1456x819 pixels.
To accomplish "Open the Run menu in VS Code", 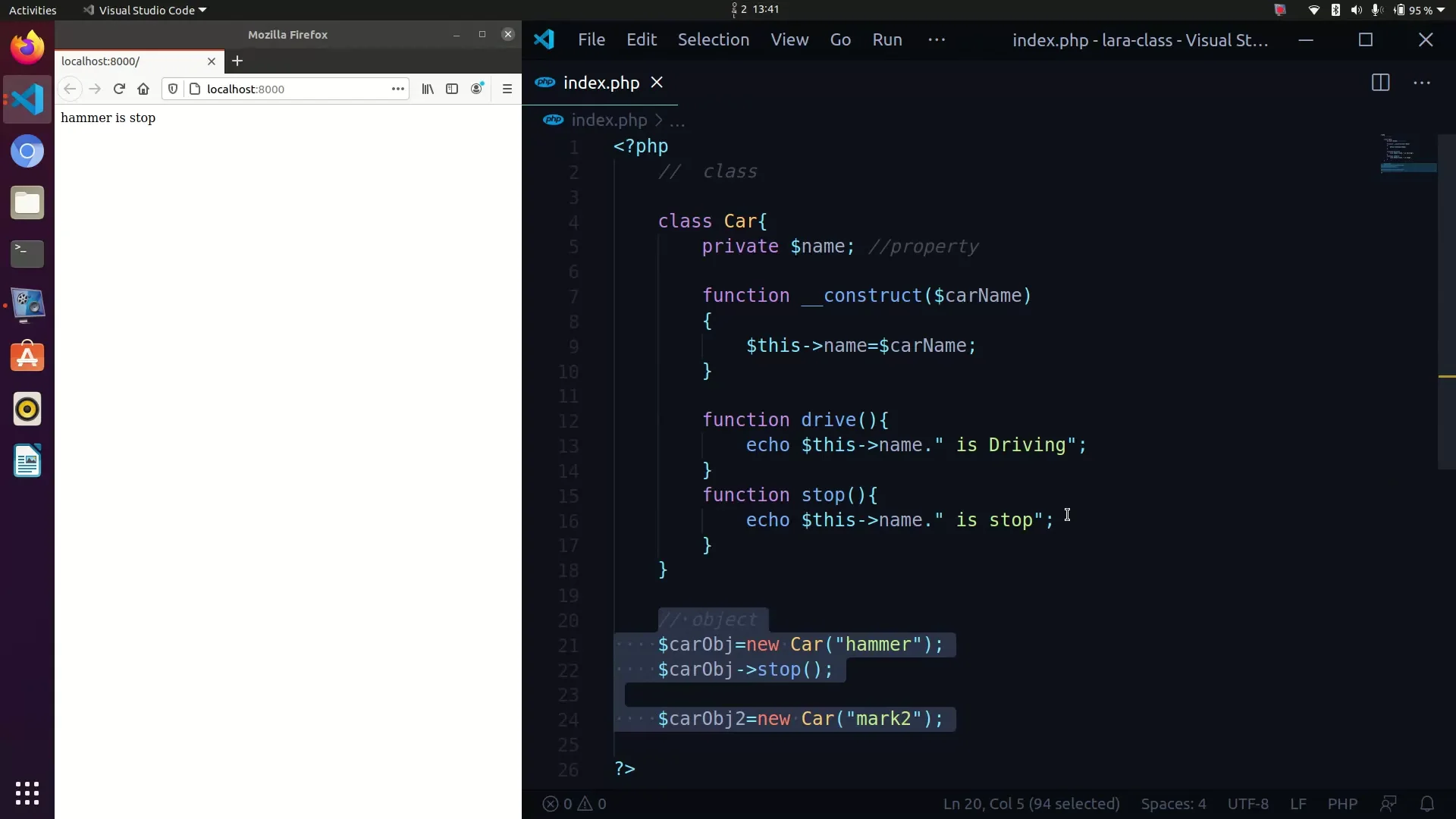I will 886,39.
